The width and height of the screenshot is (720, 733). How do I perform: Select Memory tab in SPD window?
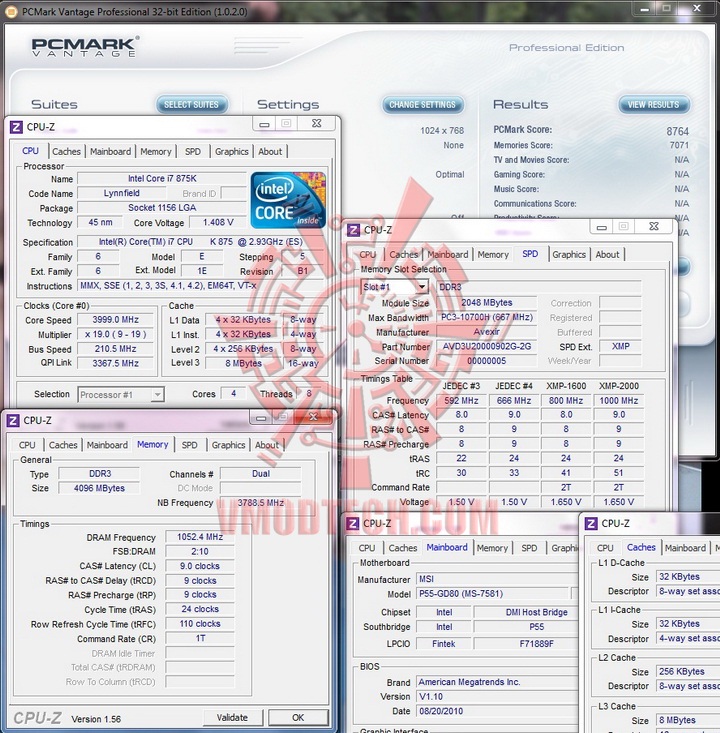point(493,255)
